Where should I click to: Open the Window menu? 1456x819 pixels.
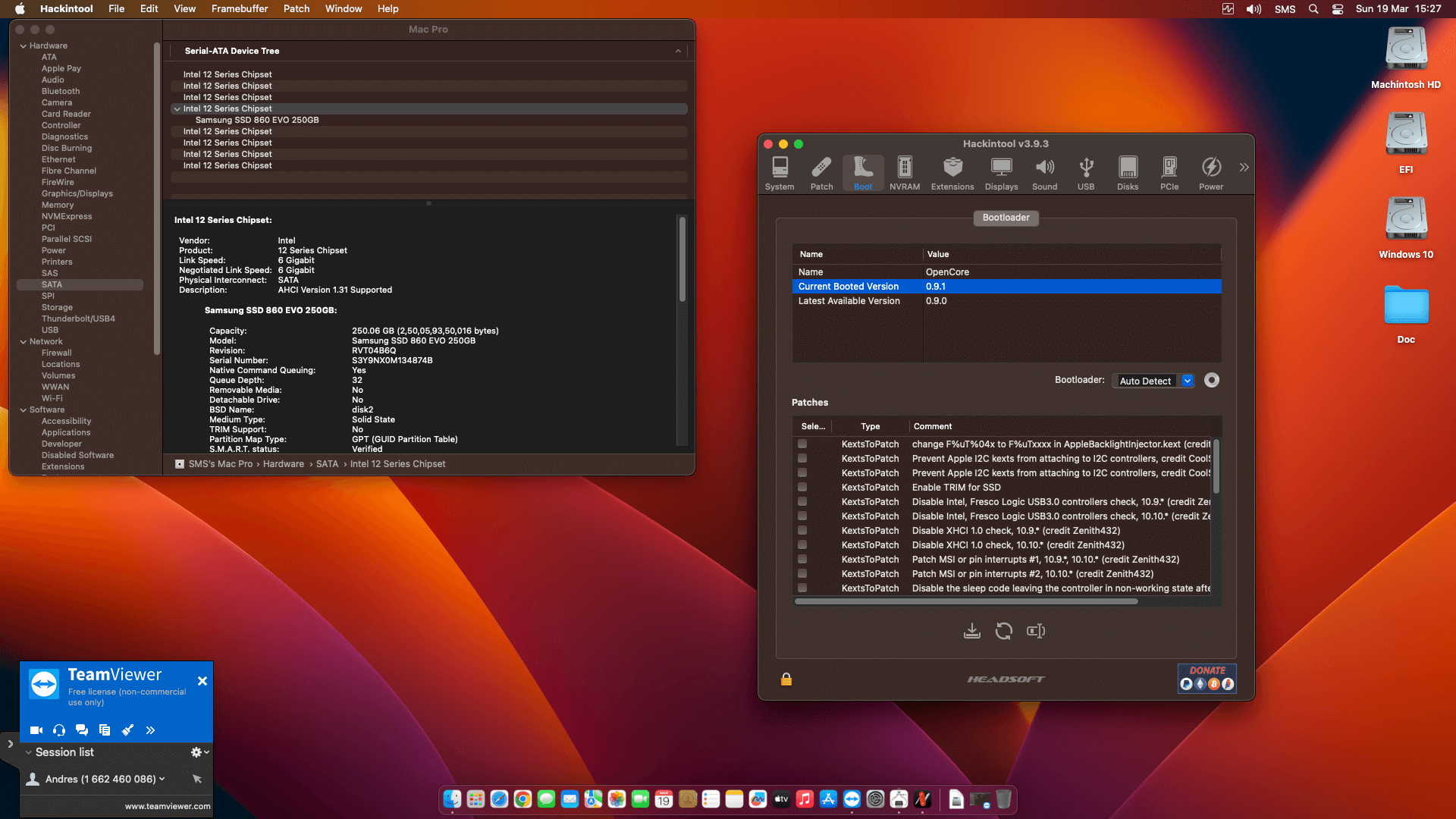pyautogui.click(x=344, y=8)
